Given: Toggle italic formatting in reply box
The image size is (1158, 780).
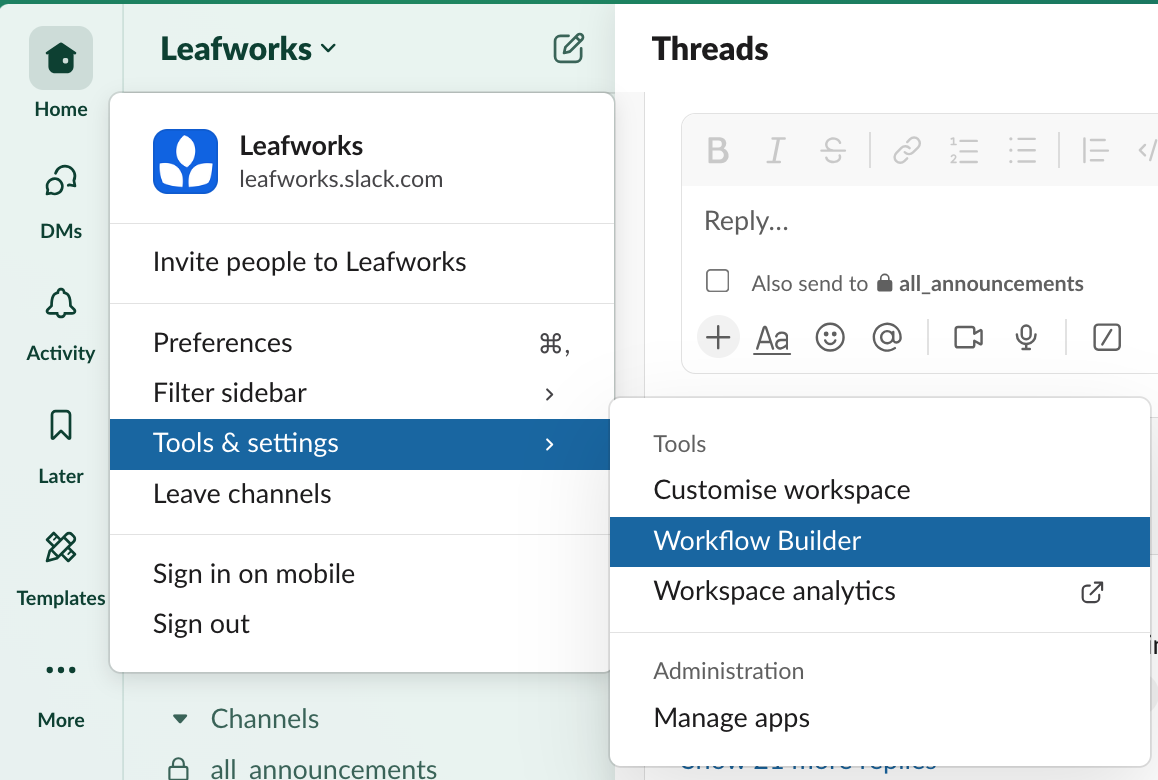Looking at the screenshot, I should tap(775, 151).
